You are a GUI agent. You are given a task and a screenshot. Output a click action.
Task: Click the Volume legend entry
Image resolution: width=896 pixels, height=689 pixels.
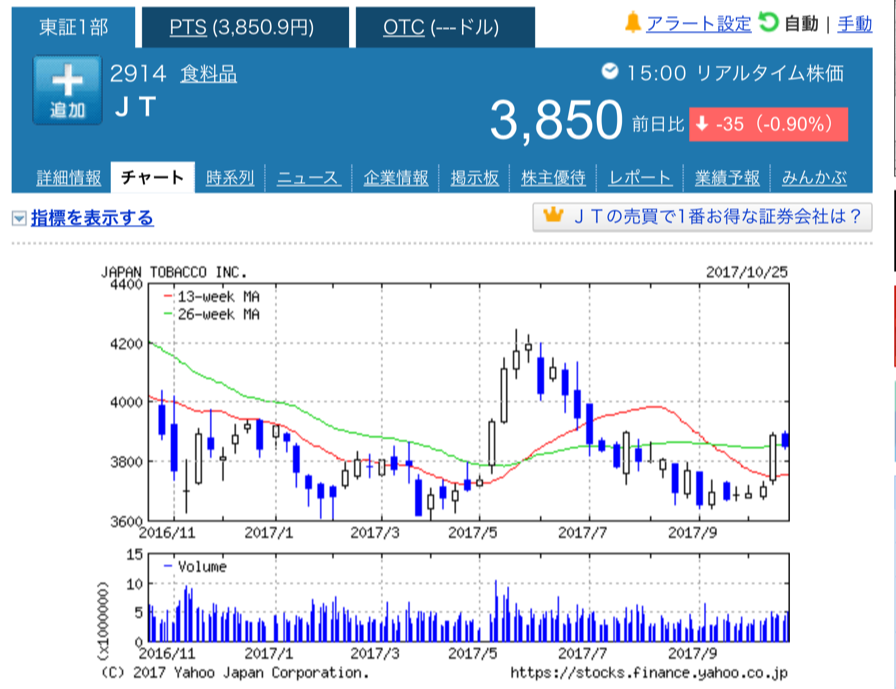195,567
